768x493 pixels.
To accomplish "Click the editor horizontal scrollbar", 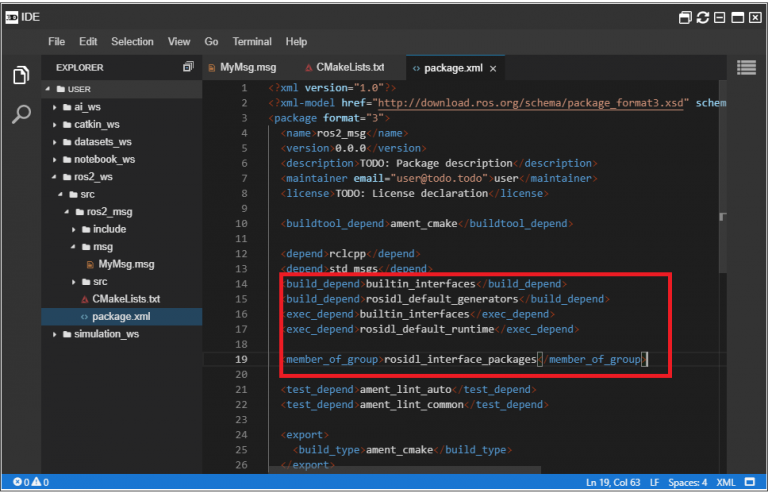I will click(405, 470).
